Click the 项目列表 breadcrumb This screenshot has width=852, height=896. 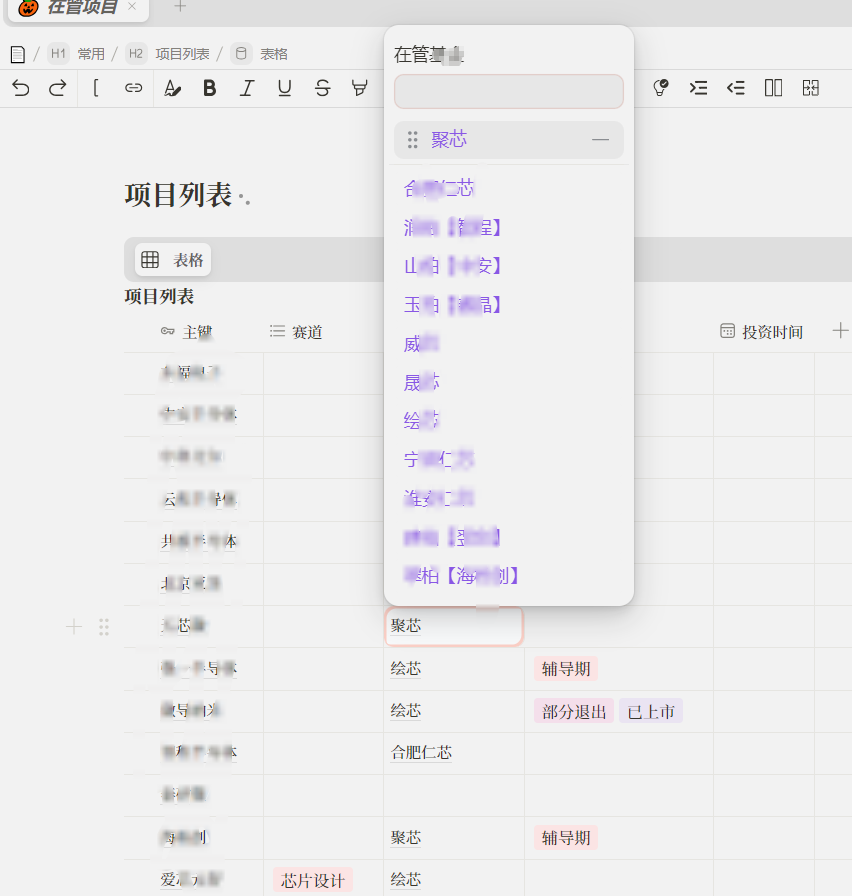[182, 54]
